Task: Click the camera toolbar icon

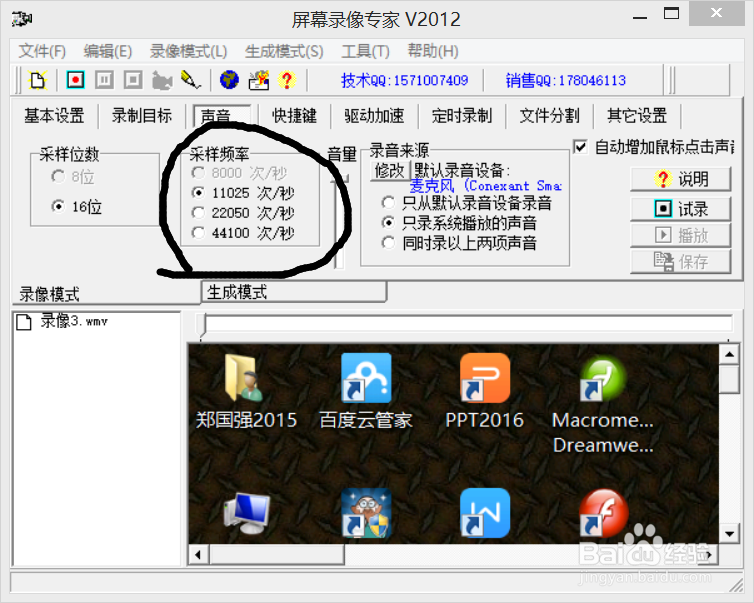Action: pos(162,80)
